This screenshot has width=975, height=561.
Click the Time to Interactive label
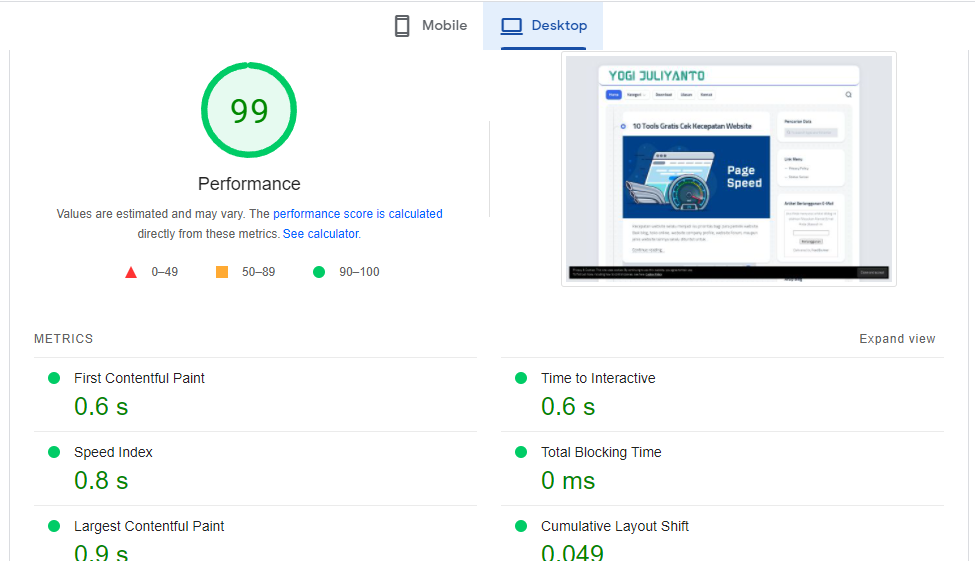tap(598, 378)
